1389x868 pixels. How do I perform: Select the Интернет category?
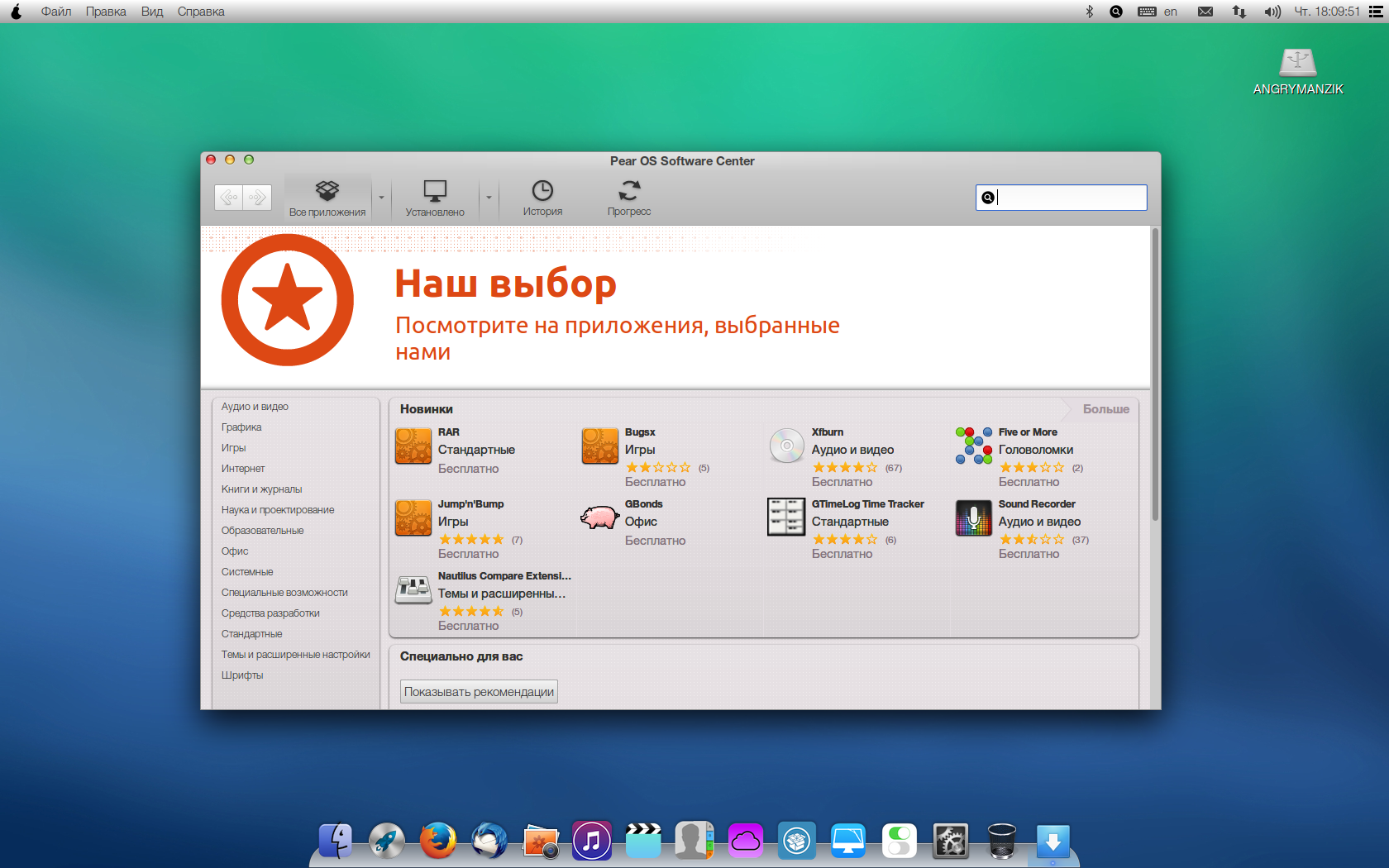click(x=243, y=469)
